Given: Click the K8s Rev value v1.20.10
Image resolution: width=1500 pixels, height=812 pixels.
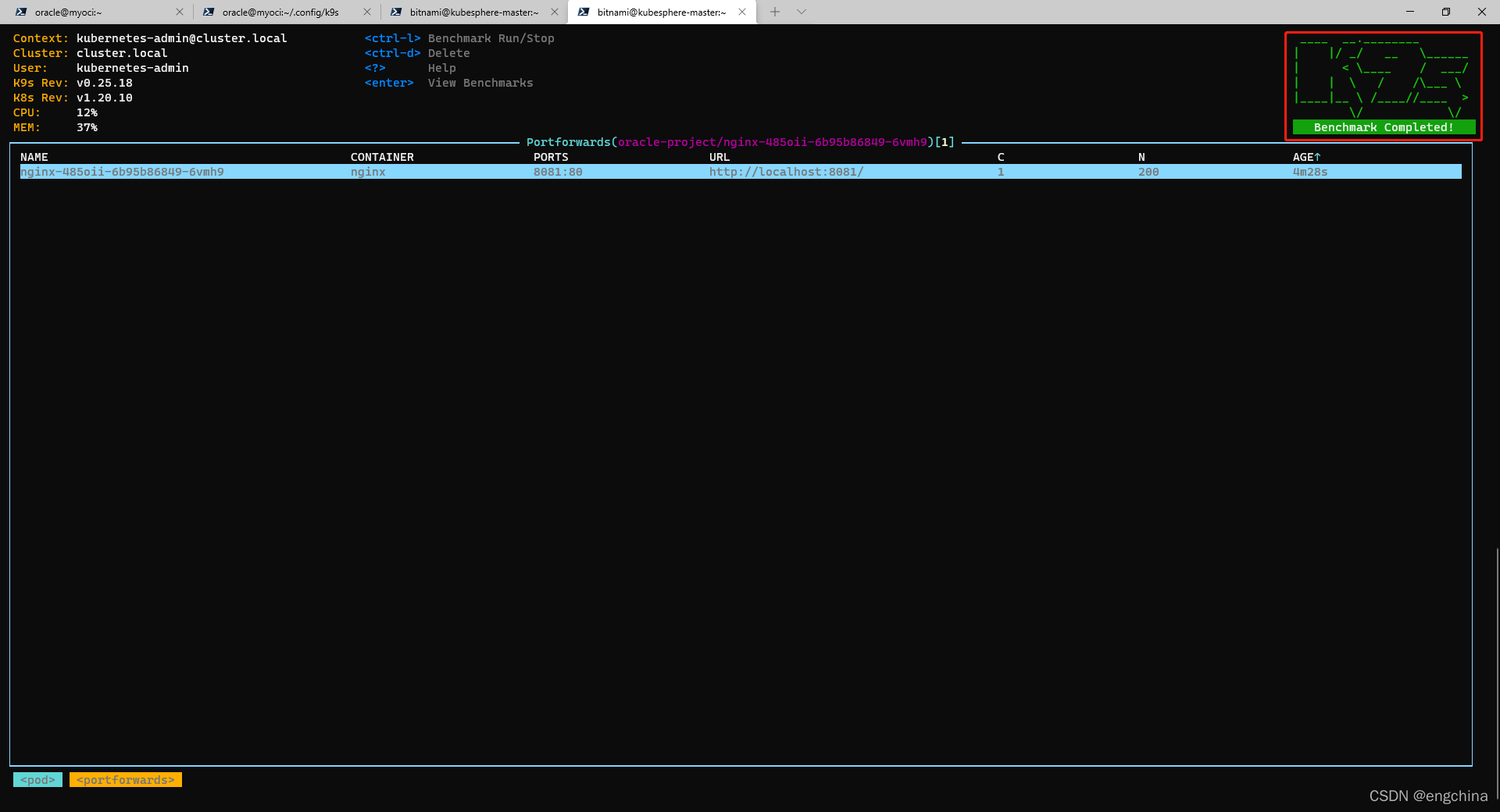Looking at the screenshot, I should pyautogui.click(x=104, y=98).
